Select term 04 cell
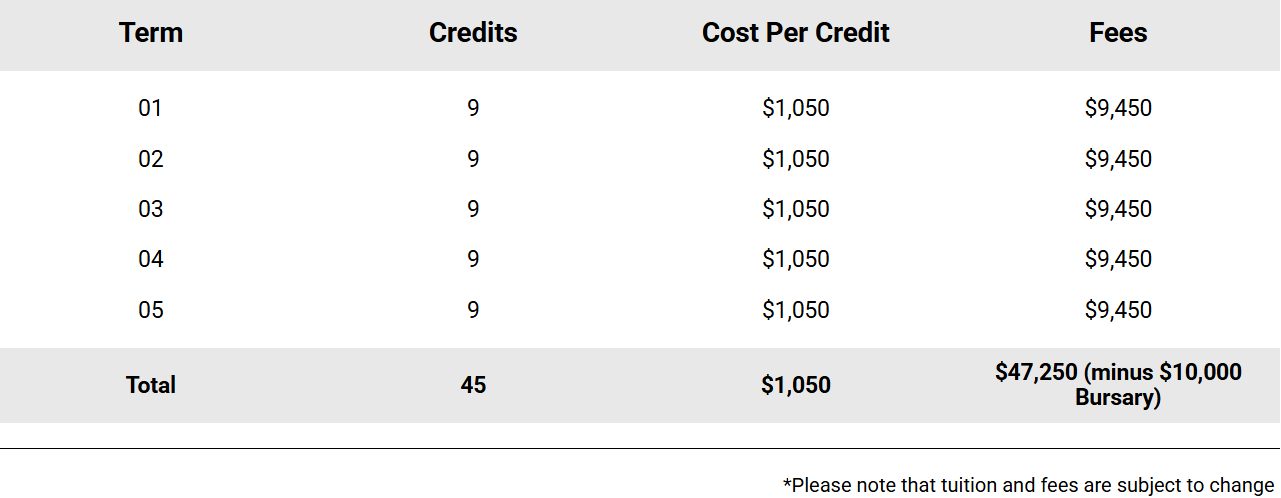 [150, 259]
